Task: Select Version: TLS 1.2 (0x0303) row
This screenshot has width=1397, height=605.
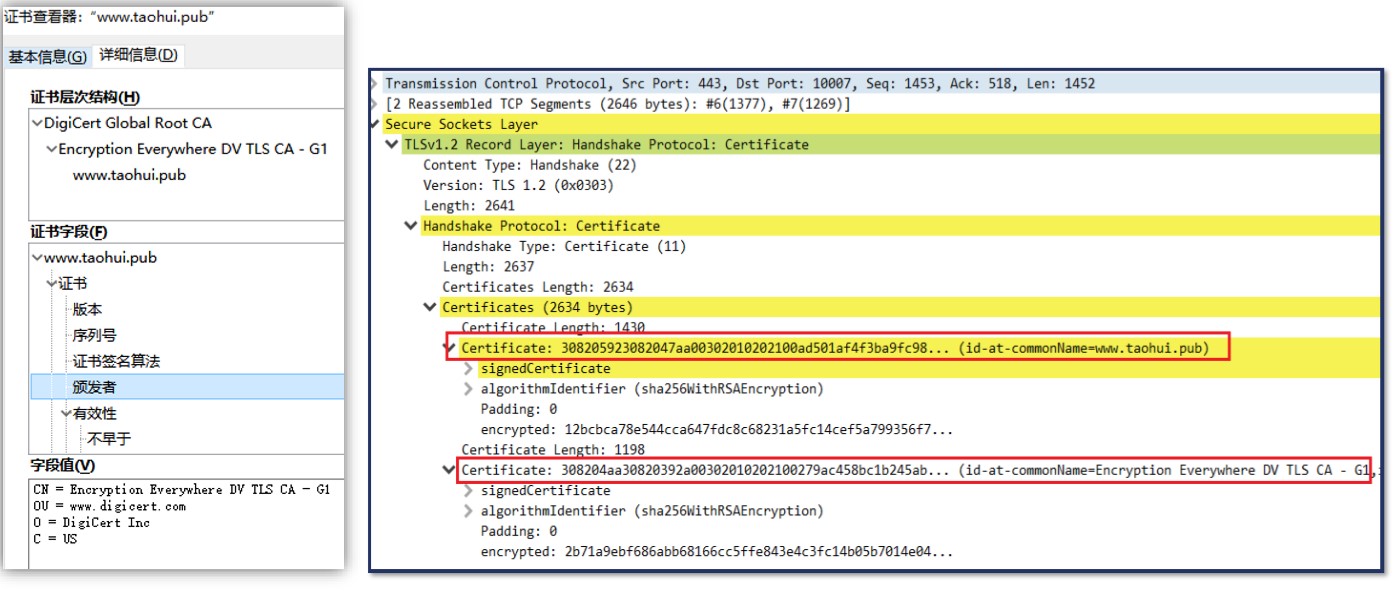Action: coord(518,185)
